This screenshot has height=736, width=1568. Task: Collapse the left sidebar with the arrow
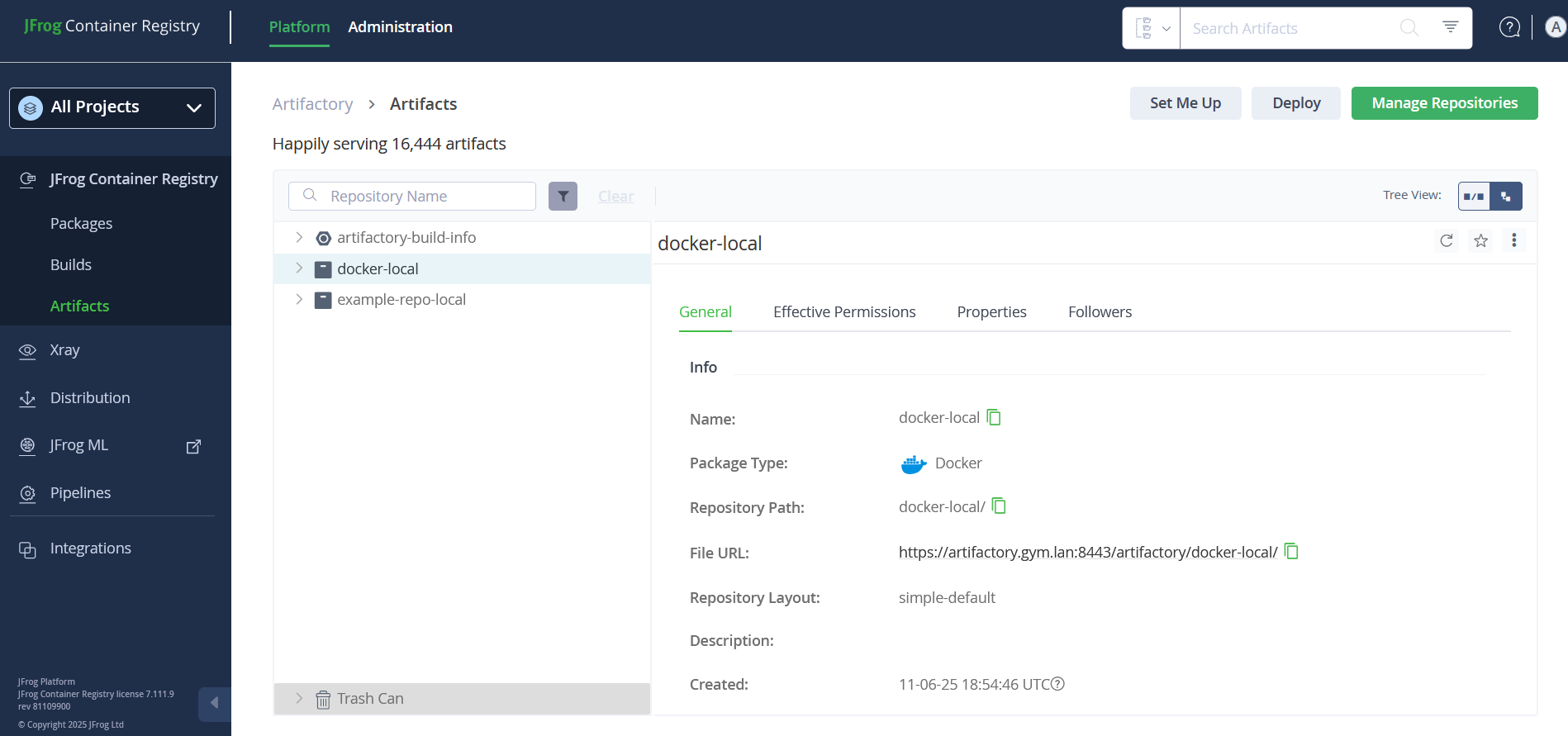pos(214,703)
